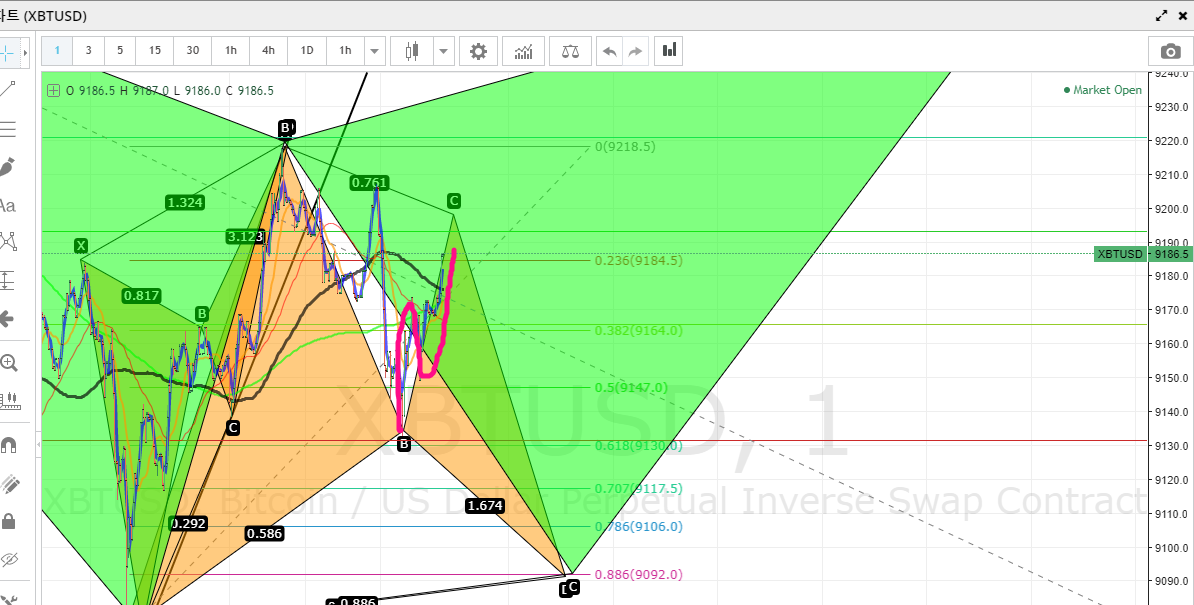This screenshot has width=1194, height=605.
Task: Select the 0.707(9117.5) Fibonacci level label
Action: point(639,489)
